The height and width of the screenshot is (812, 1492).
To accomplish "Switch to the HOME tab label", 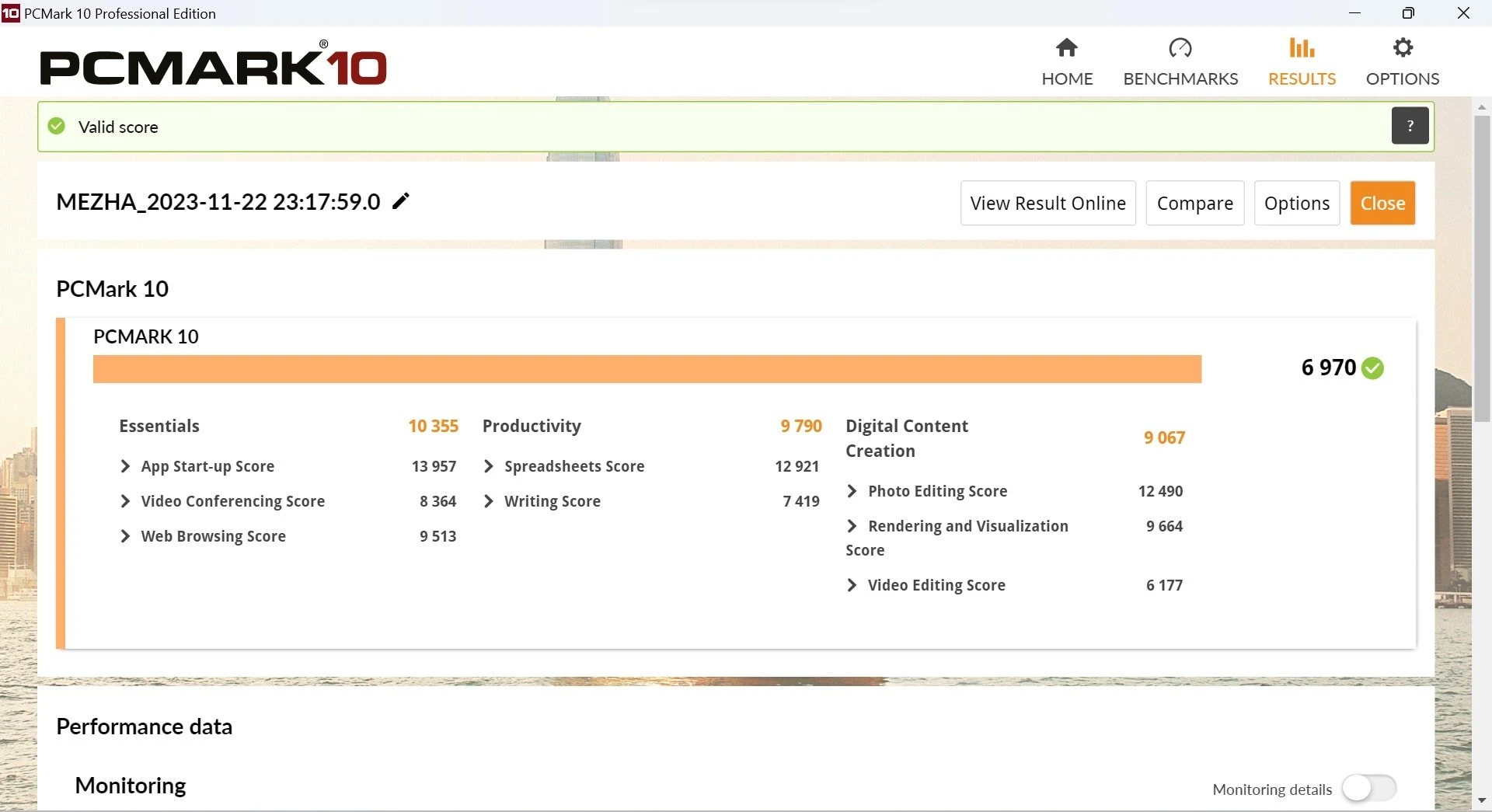I will [1067, 78].
